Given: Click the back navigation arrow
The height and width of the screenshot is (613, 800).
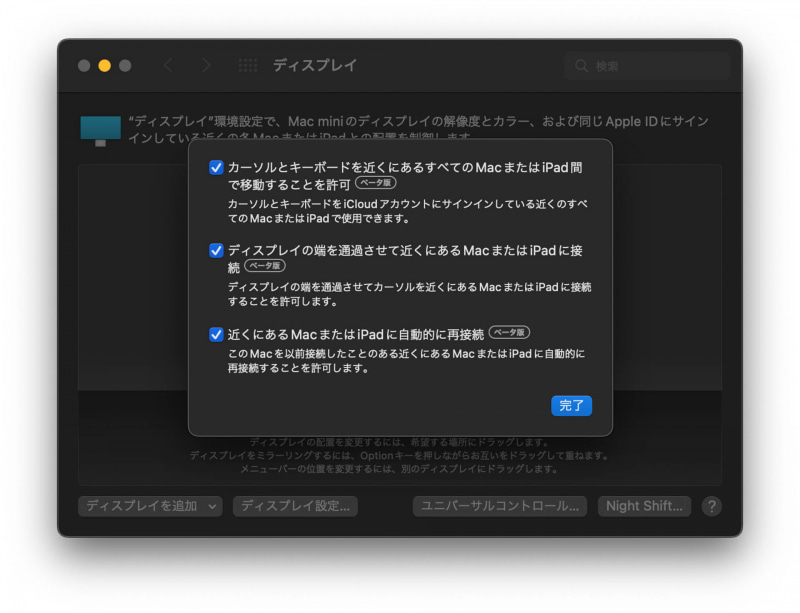Looking at the screenshot, I should 168,65.
